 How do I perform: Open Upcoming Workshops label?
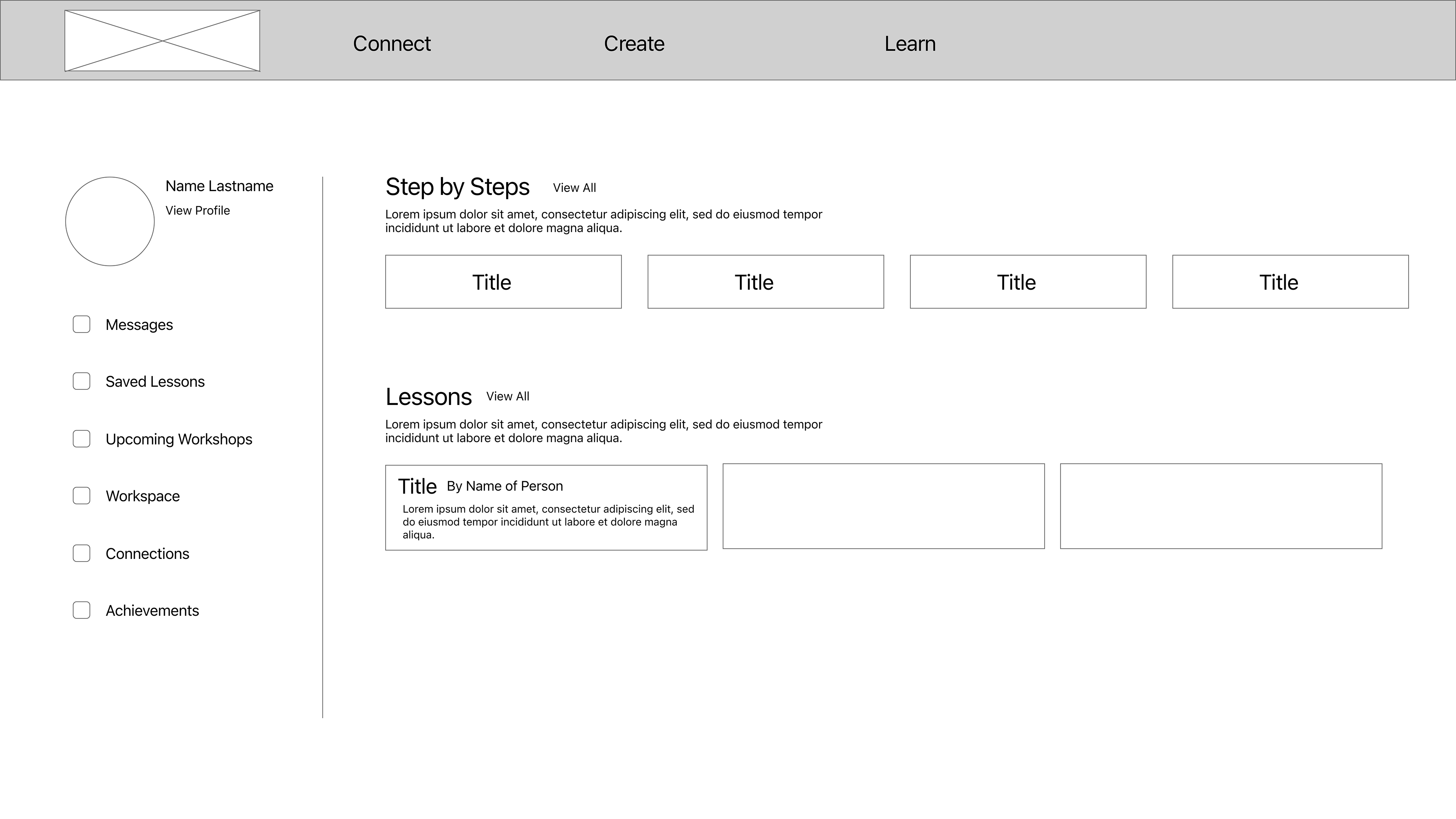(179, 439)
